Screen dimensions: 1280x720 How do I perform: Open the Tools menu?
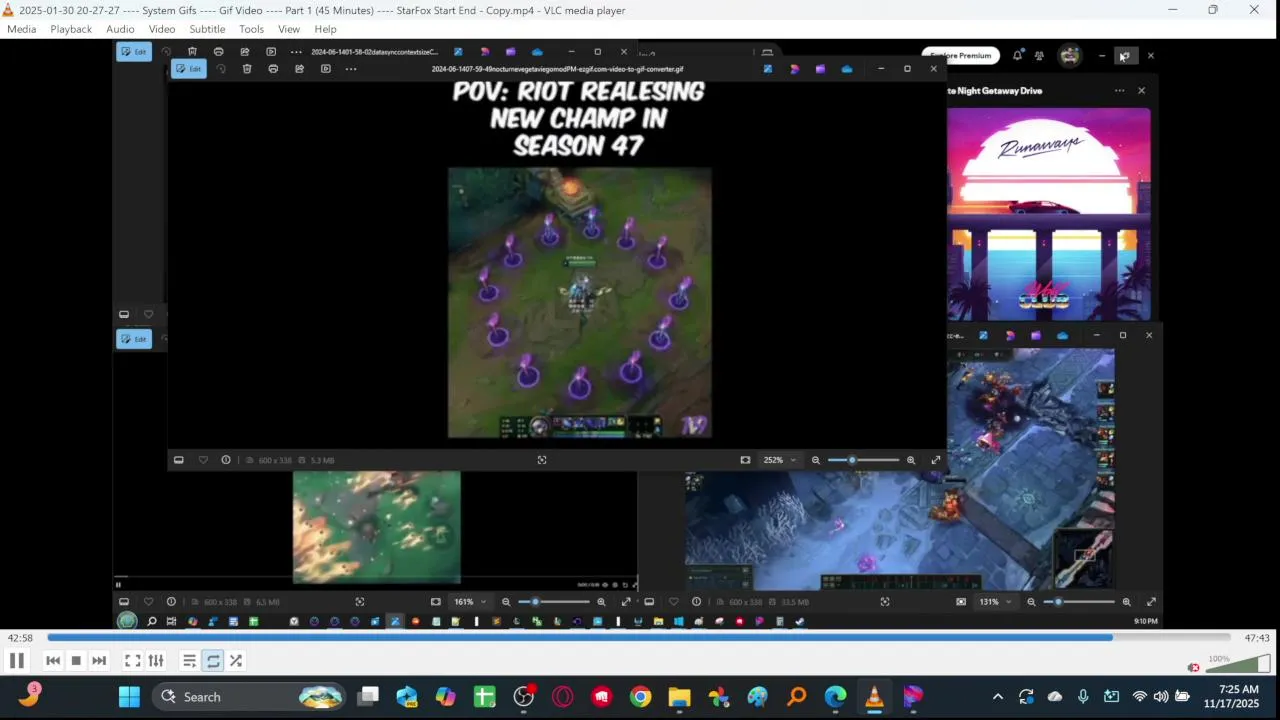pos(251,29)
